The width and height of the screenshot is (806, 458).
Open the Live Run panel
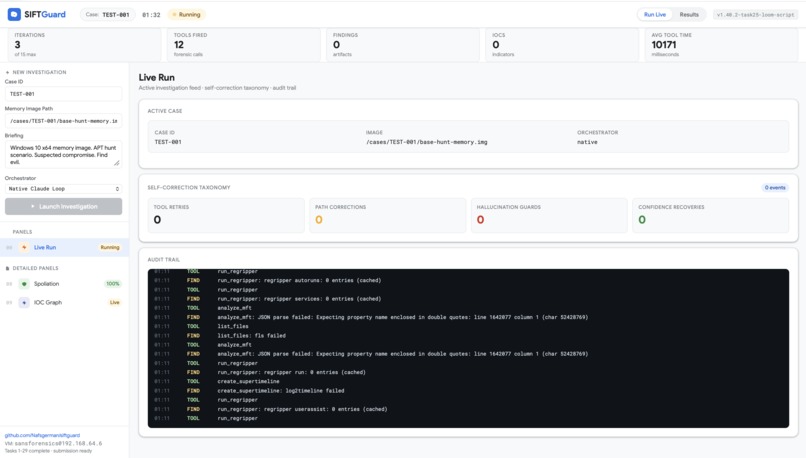tap(64, 247)
